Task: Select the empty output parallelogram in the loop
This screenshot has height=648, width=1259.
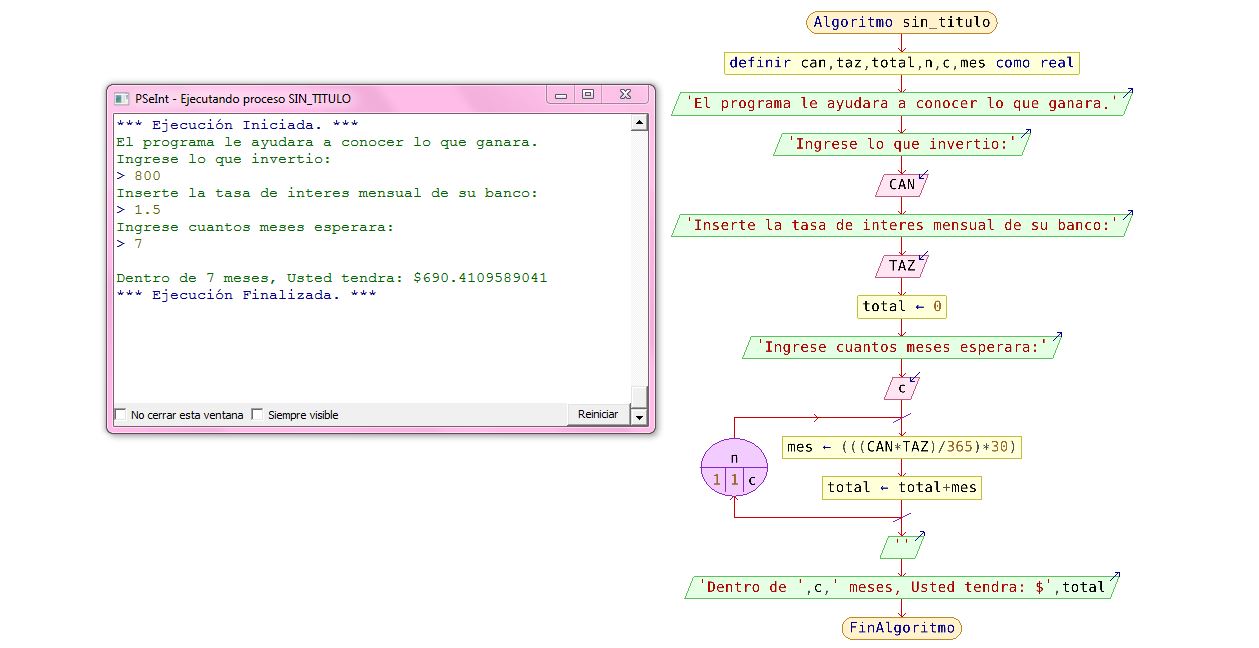Action: coord(903,546)
